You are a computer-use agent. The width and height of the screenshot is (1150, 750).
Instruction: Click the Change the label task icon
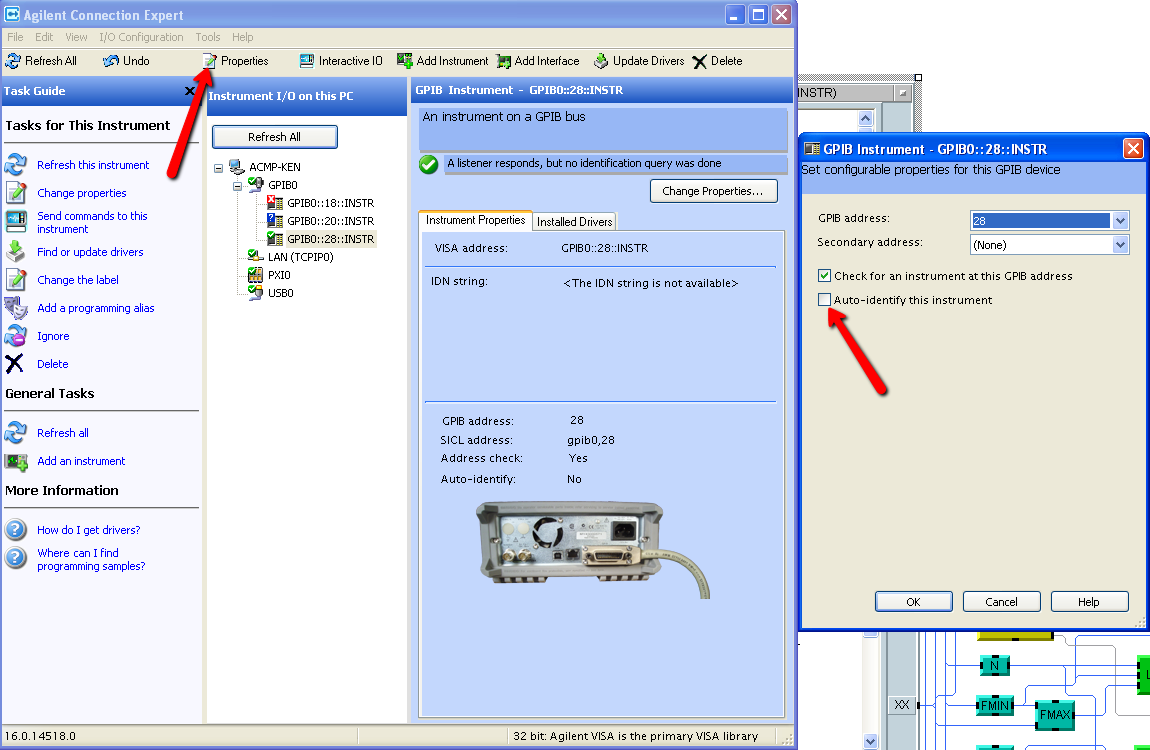(15, 279)
